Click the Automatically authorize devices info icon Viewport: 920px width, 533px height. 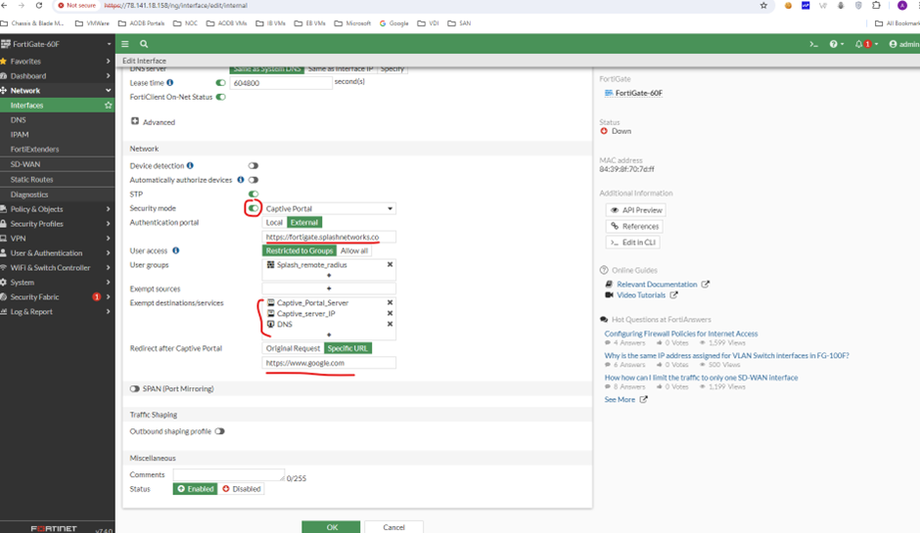[x=241, y=180]
